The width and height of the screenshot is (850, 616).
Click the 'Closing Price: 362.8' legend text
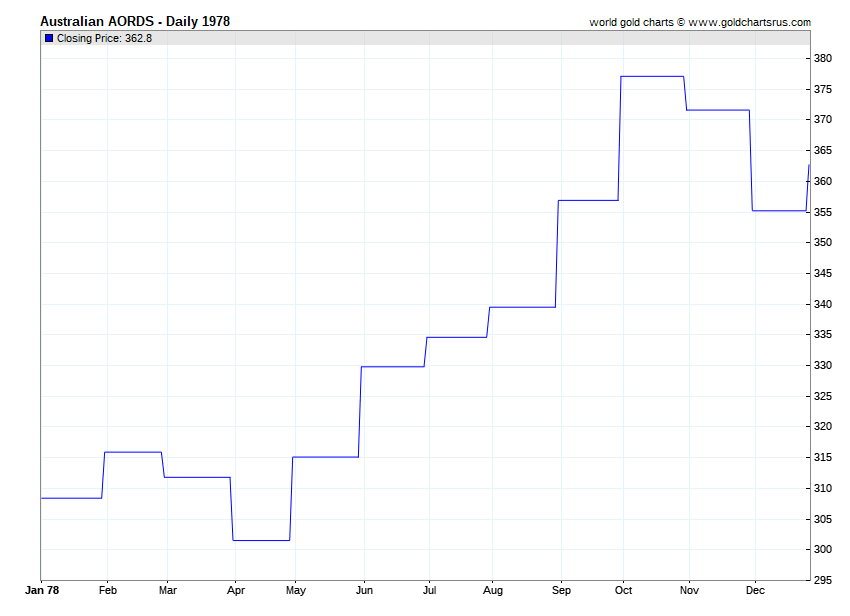point(104,38)
